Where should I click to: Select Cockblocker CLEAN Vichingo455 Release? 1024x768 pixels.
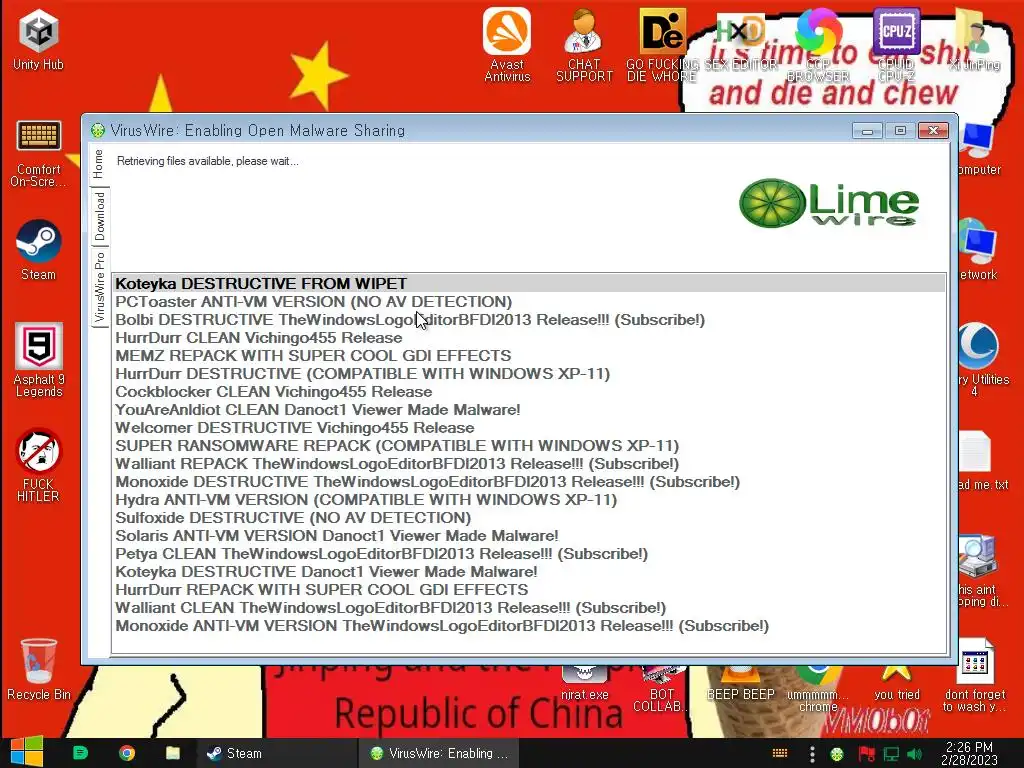[x=529, y=391]
